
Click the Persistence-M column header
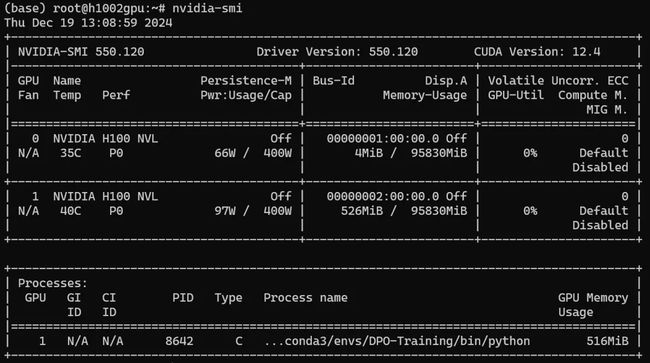tap(246, 81)
